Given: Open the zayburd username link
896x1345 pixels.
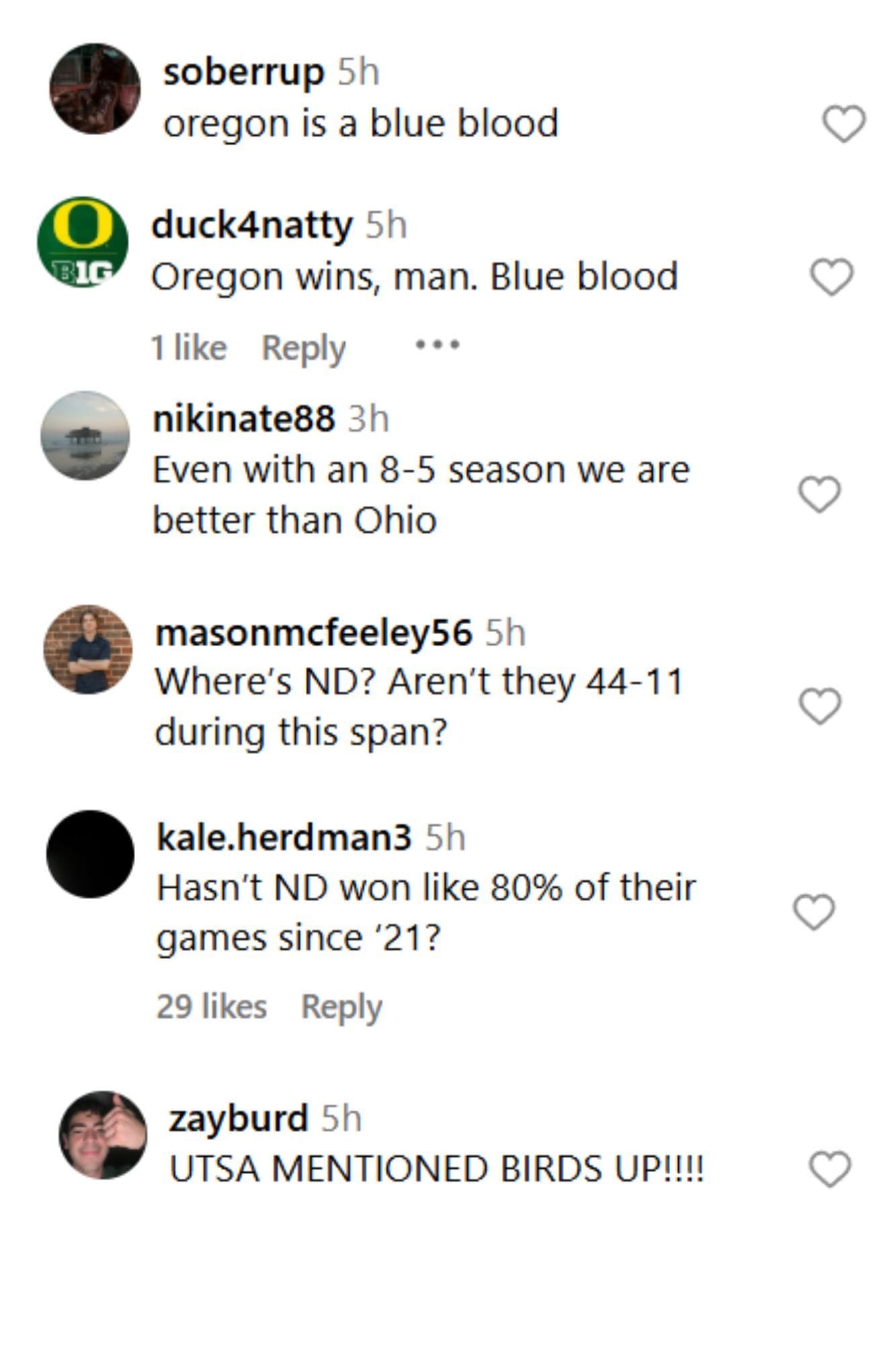Looking at the screenshot, I should (x=238, y=1118).
